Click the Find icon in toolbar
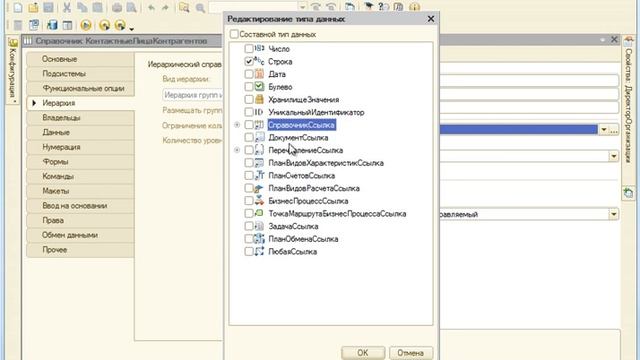 coord(184,7)
